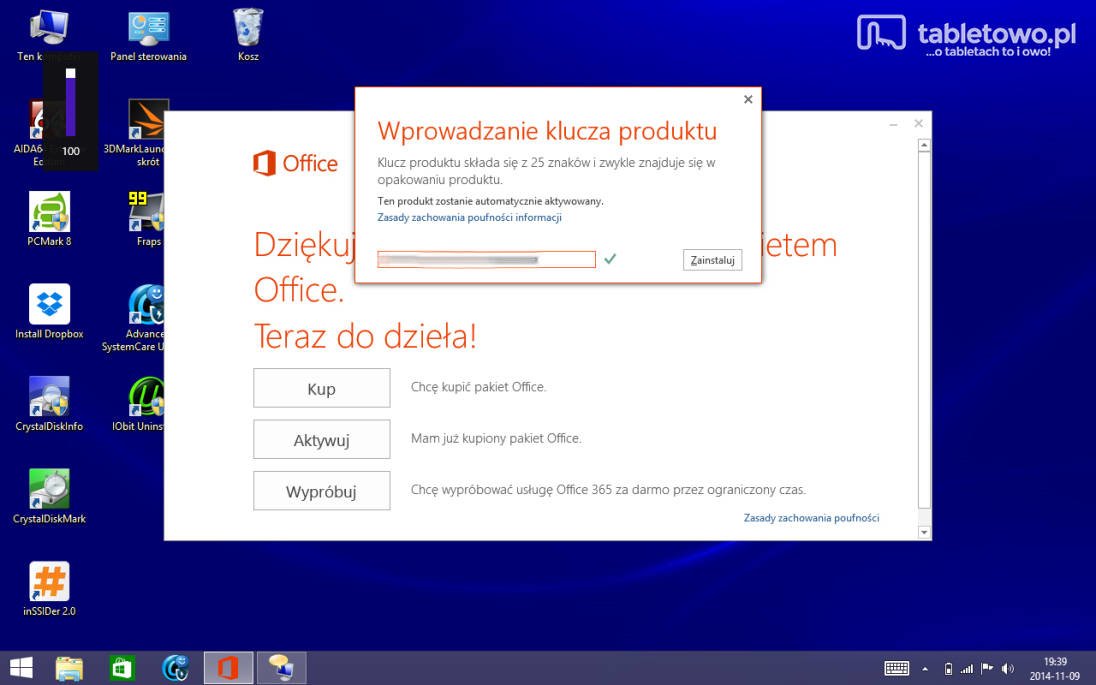Screen dimensions: 1096x685
Task: Click the battery tray icon
Action: click(x=948, y=669)
